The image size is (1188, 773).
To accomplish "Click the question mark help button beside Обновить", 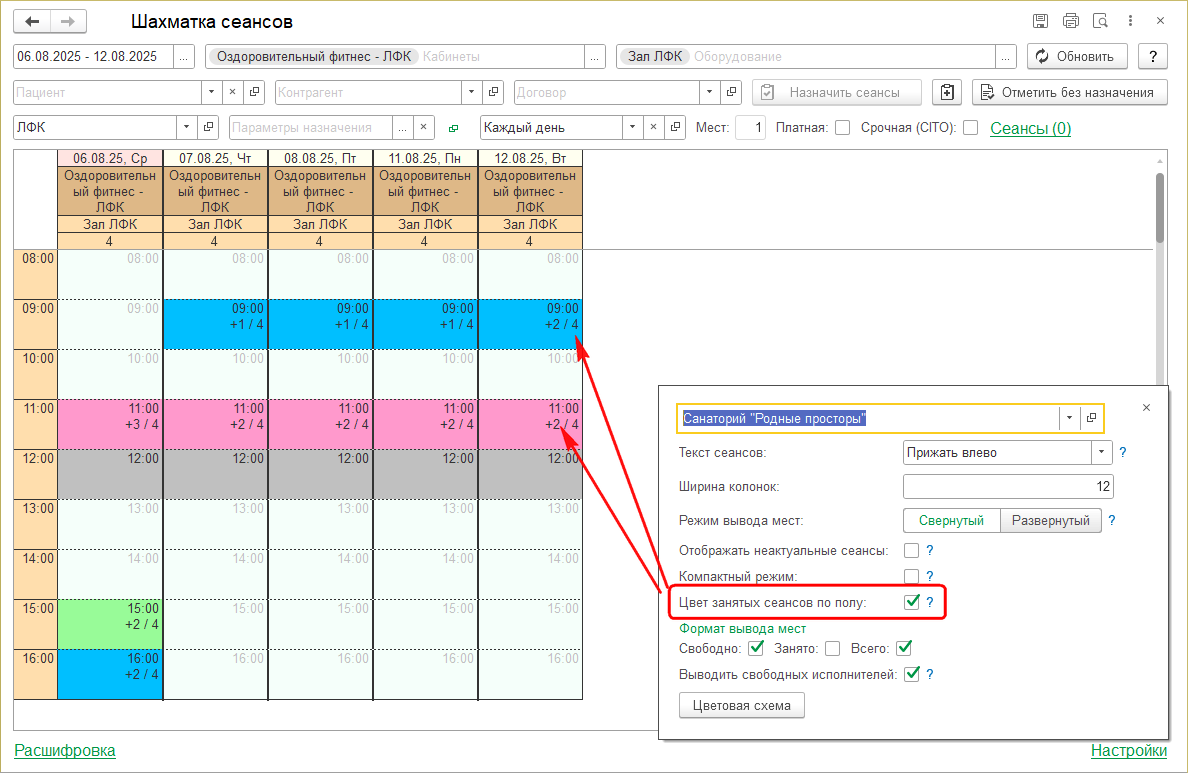I will click(1153, 57).
